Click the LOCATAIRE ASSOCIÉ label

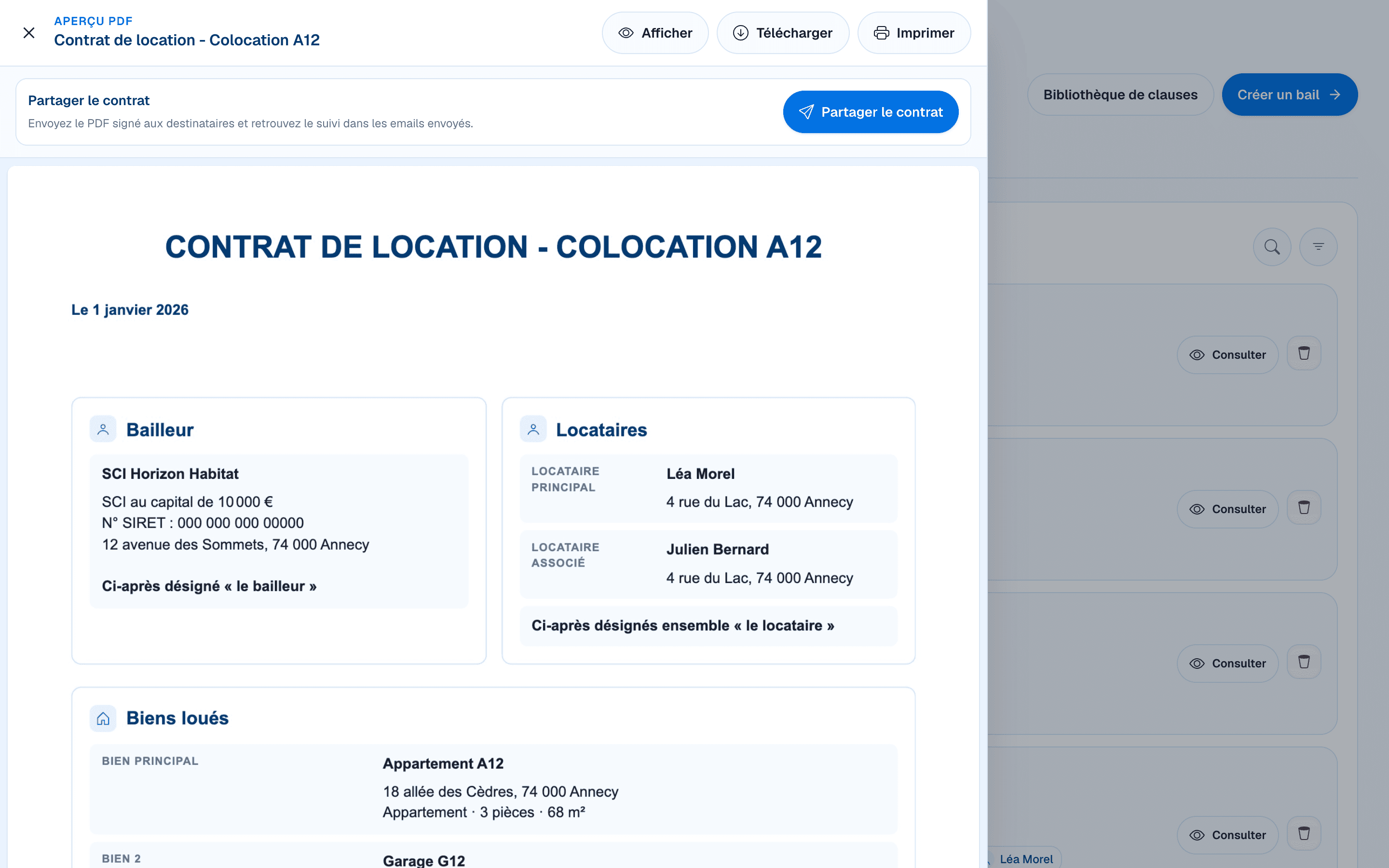tap(565, 555)
